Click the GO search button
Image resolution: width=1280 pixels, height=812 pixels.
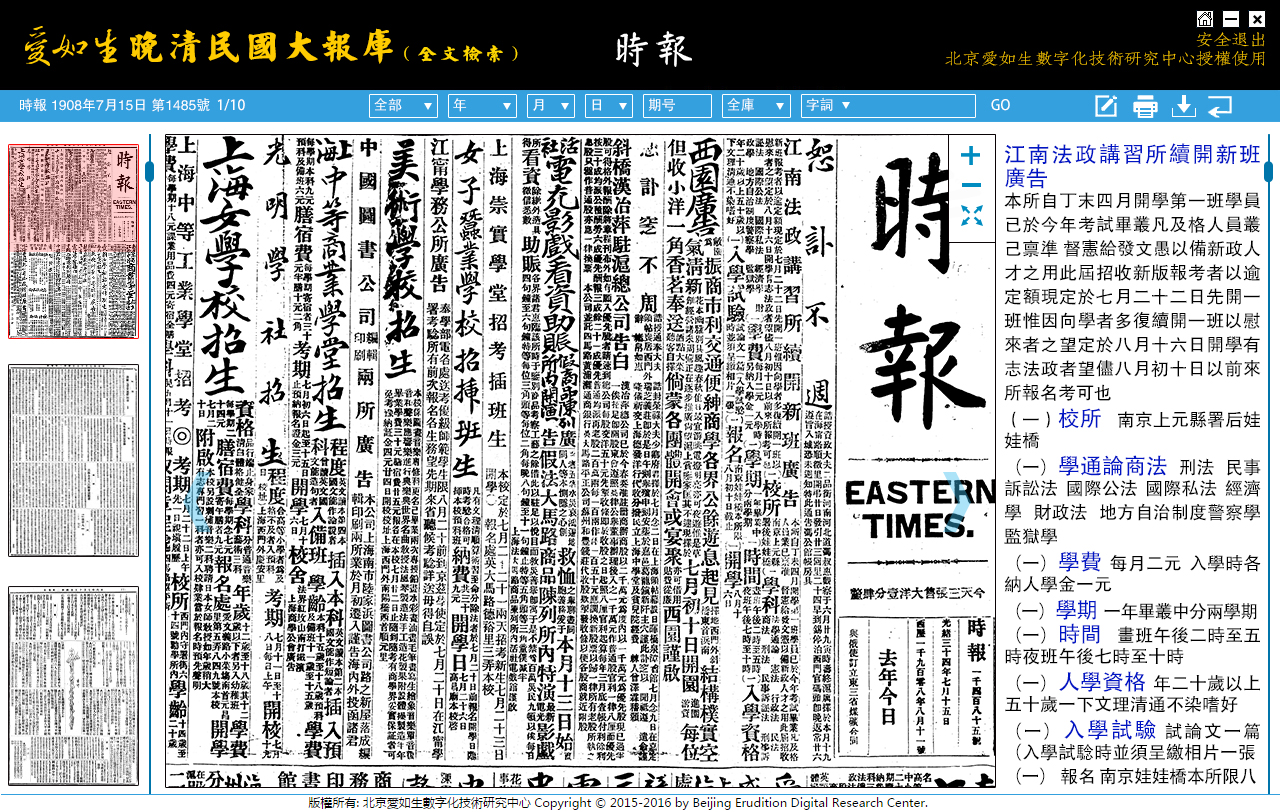click(999, 104)
